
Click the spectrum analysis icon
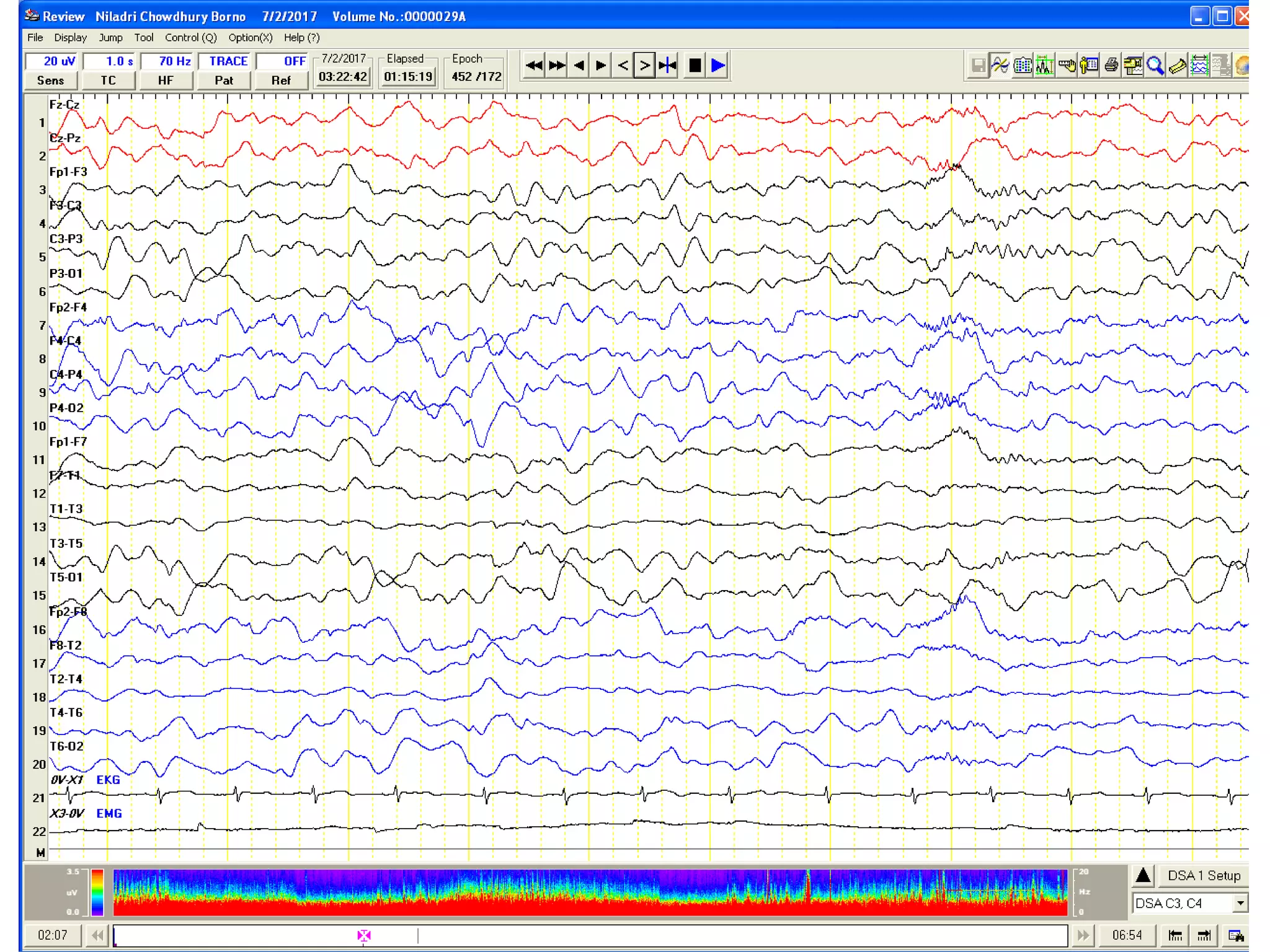[x=1044, y=65]
